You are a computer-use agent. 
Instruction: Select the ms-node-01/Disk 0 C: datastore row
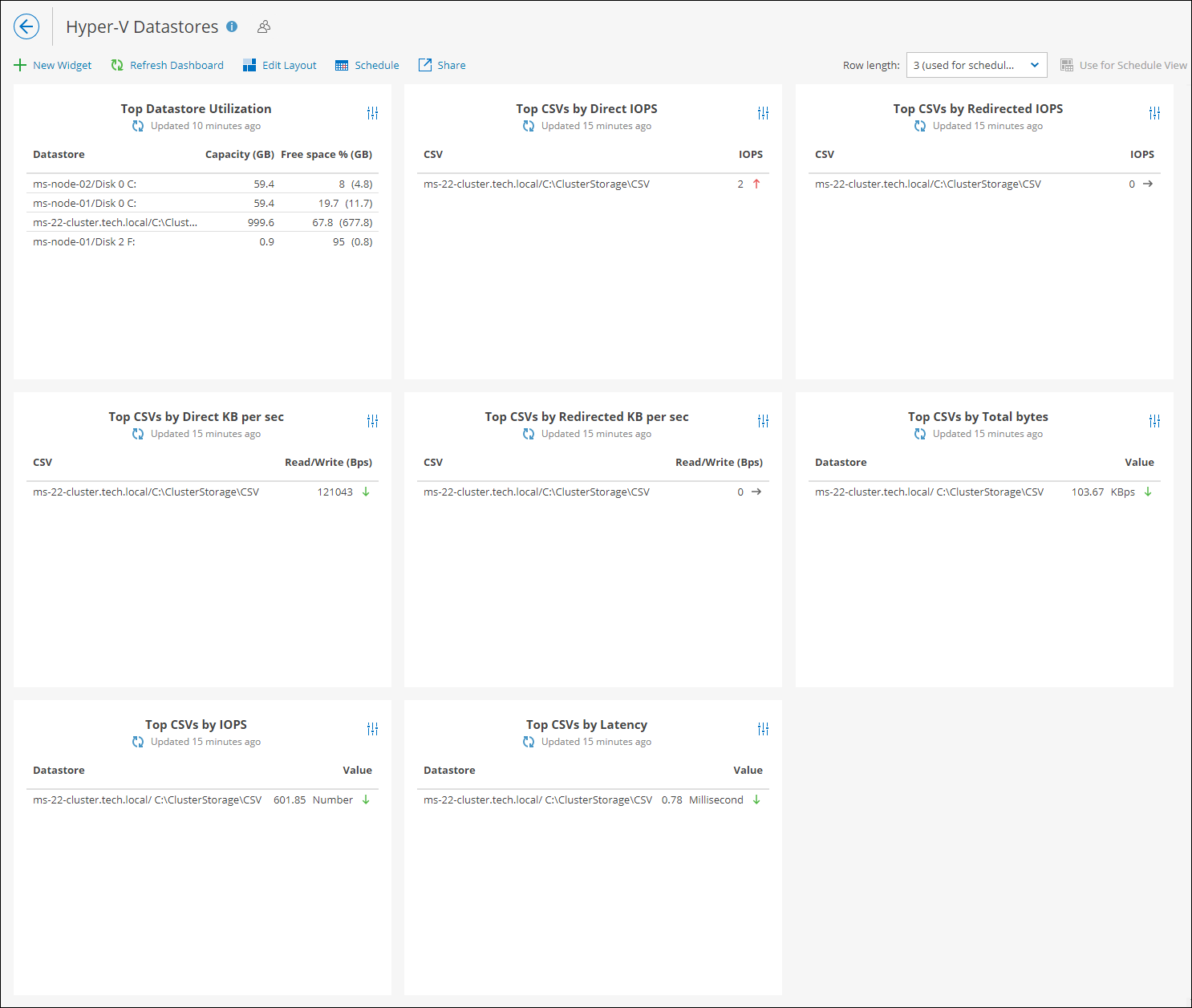point(202,203)
